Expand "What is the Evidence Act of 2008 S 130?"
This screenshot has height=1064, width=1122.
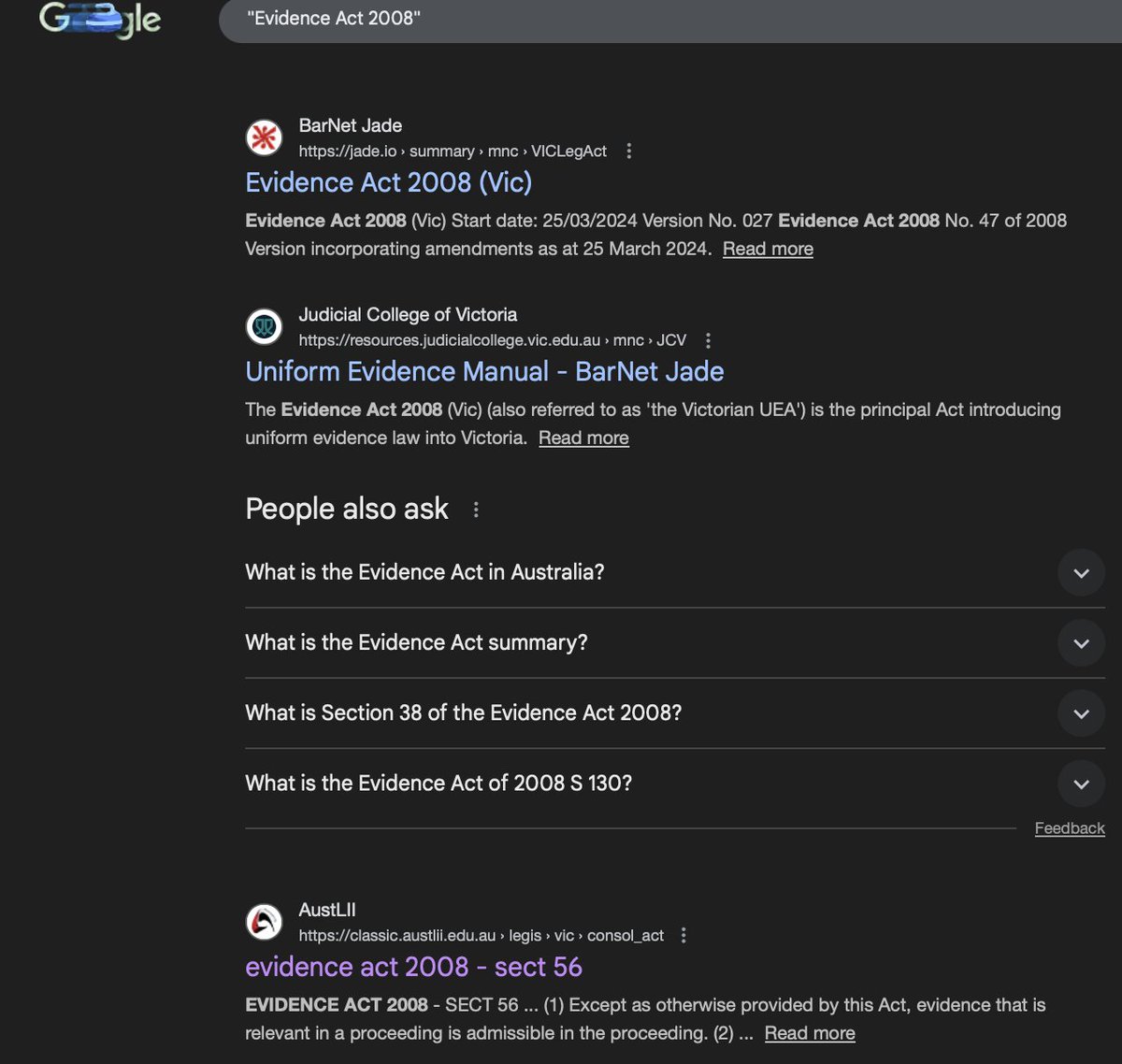pyautogui.click(x=675, y=783)
